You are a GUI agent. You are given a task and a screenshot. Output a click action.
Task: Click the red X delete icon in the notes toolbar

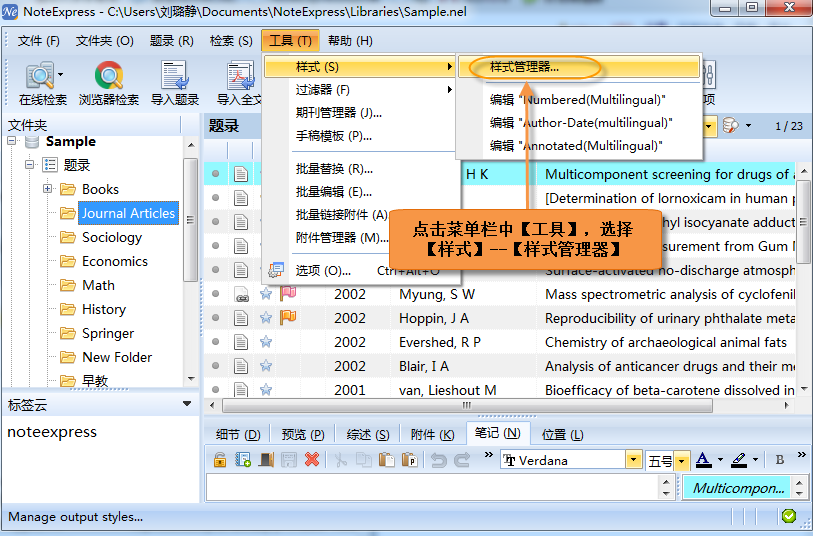pyautogui.click(x=312, y=459)
